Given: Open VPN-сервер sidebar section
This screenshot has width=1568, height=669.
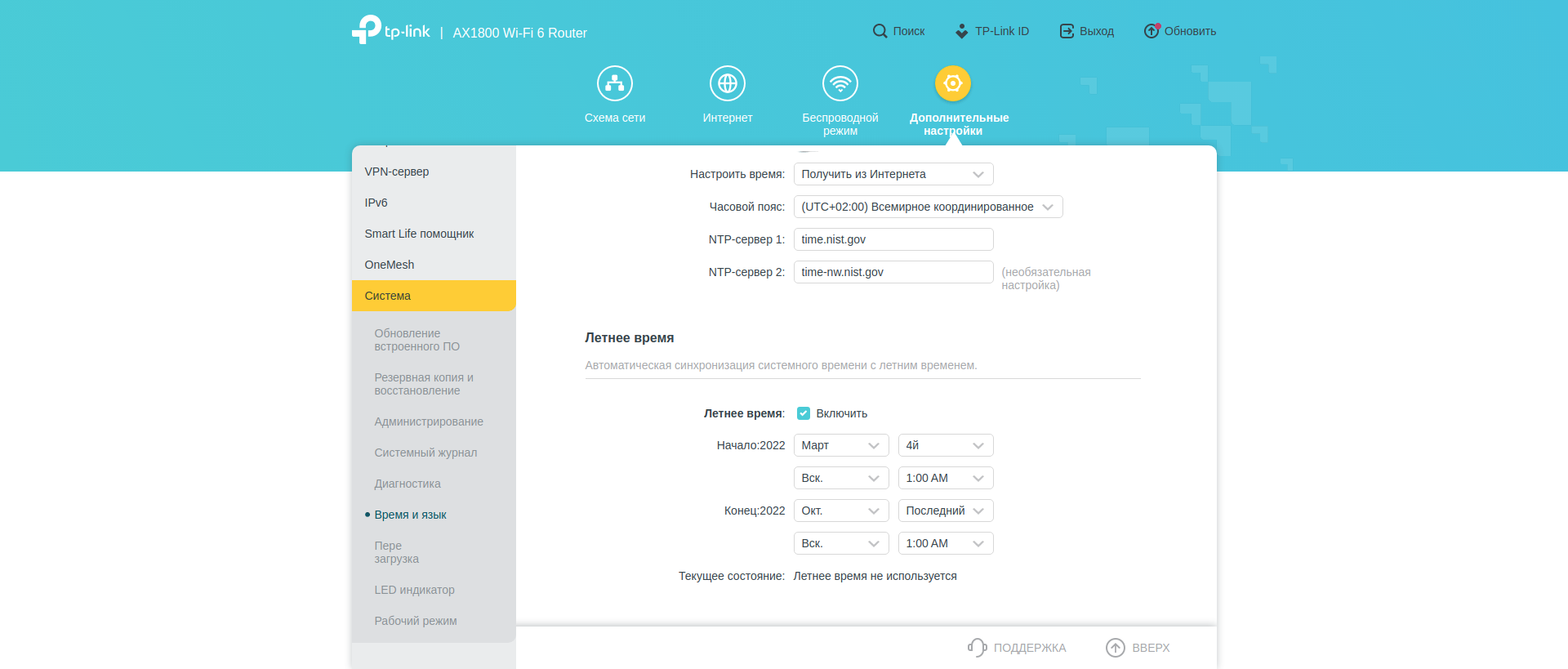Looking at the screenshot, I should (x=397, y=172).
